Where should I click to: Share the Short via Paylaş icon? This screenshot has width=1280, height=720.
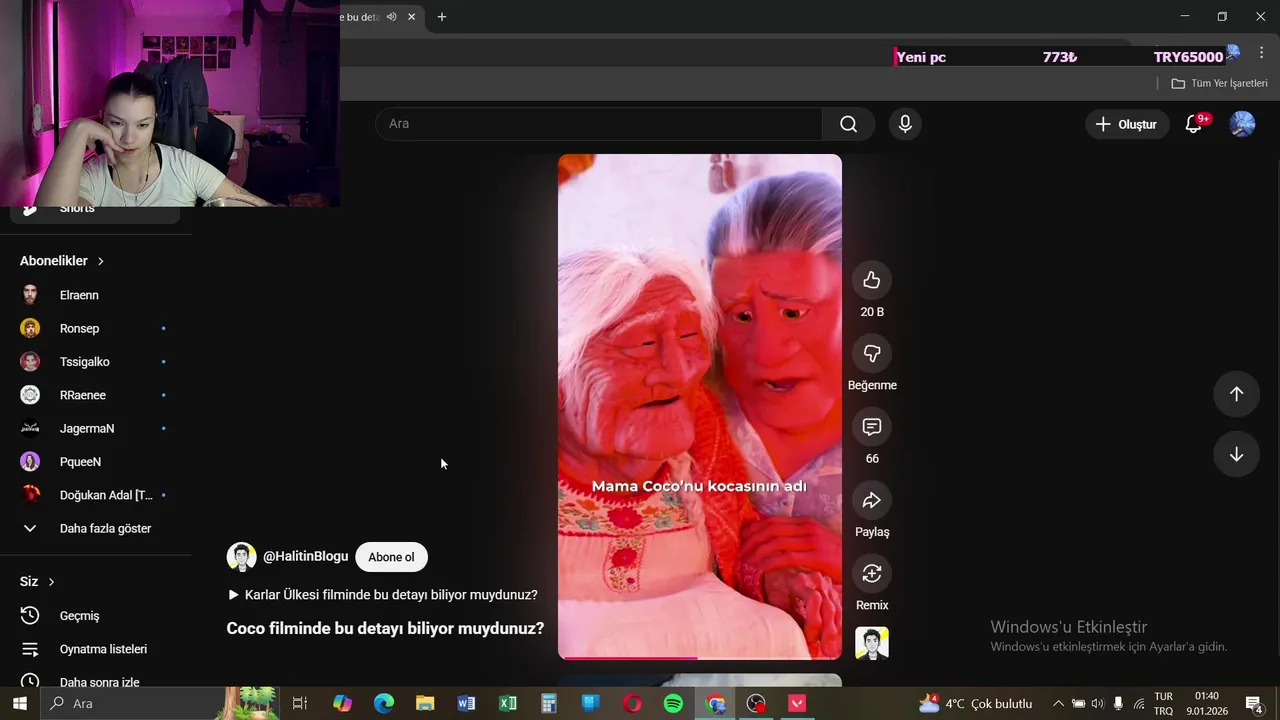(872, 500)
